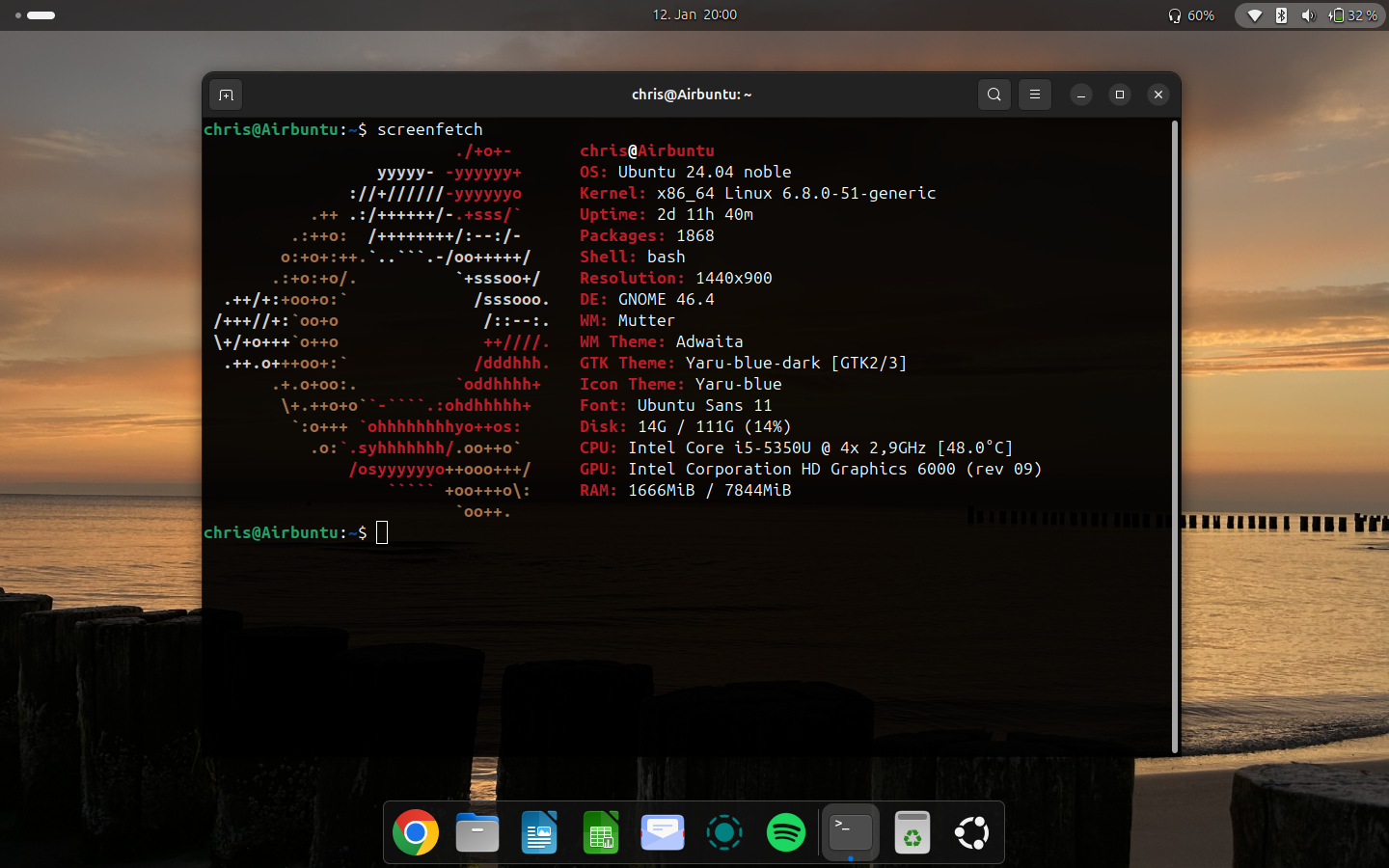1389x868 pixels.
Task: Open a new terminal tab
Action: tap(226, 95)
